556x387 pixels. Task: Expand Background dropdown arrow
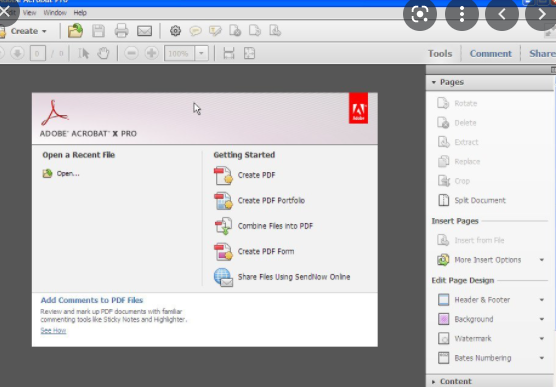coord(542,319)
